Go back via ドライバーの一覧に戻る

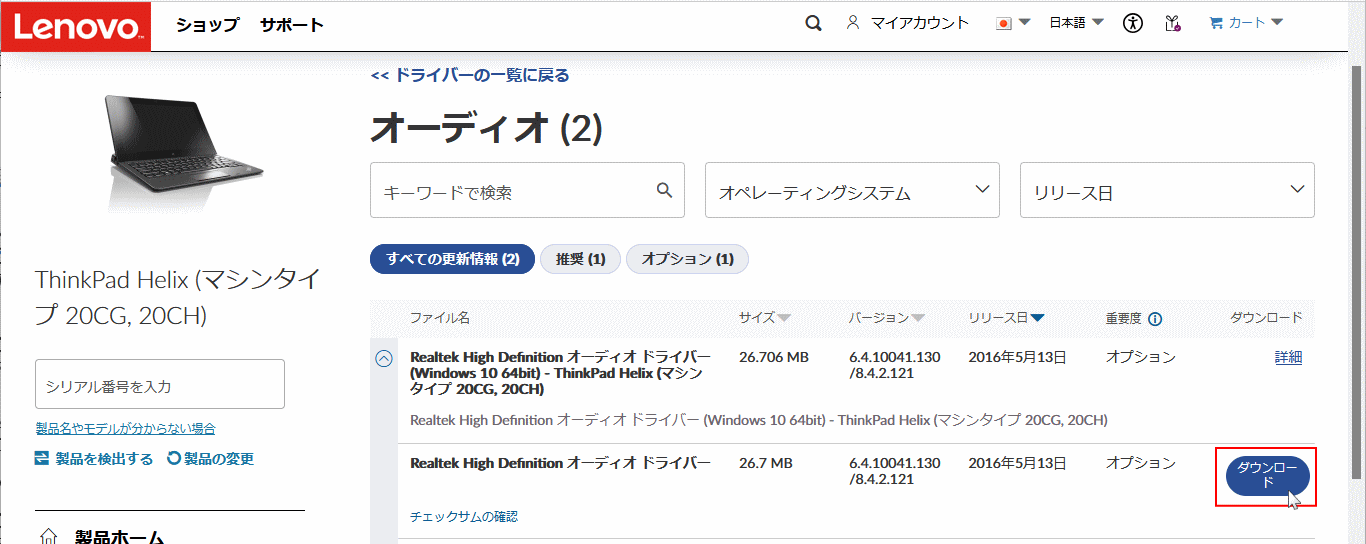470,75
